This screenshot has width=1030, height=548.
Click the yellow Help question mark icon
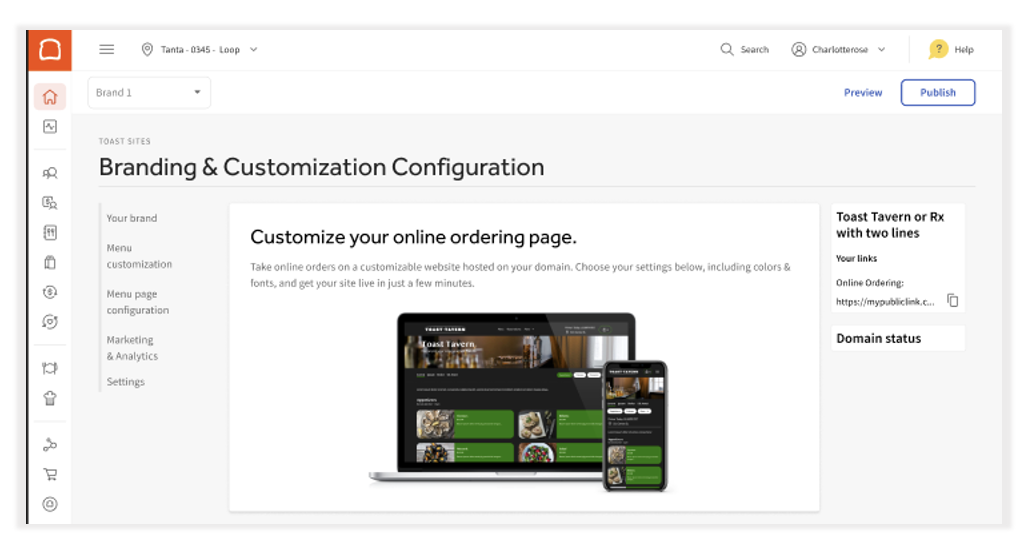(938, 49)
